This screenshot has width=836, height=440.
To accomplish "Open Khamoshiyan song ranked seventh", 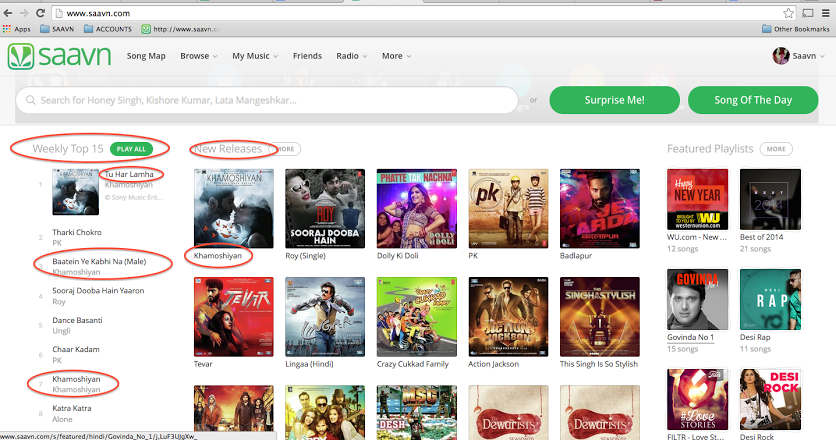I will pyautogui.click(x=76, y=379).
